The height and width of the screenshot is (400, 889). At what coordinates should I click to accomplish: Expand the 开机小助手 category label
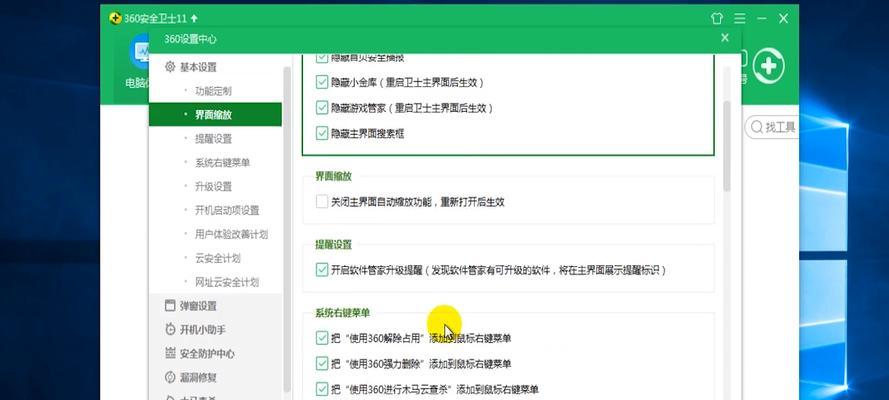coord(203,330)
